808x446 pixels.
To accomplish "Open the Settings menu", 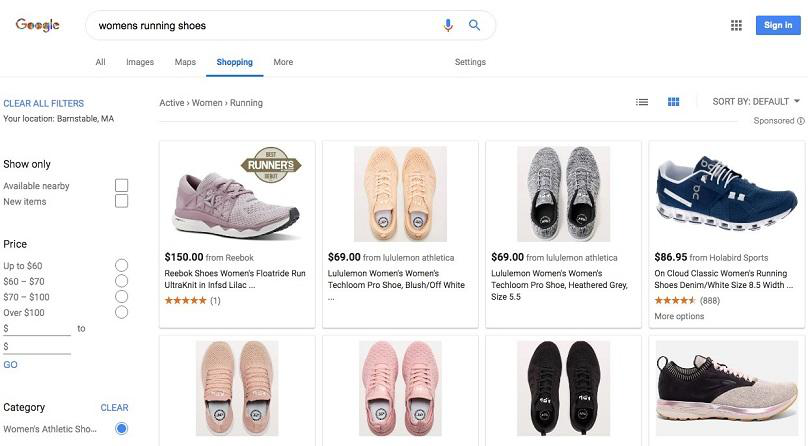I will tap(470, 62).
